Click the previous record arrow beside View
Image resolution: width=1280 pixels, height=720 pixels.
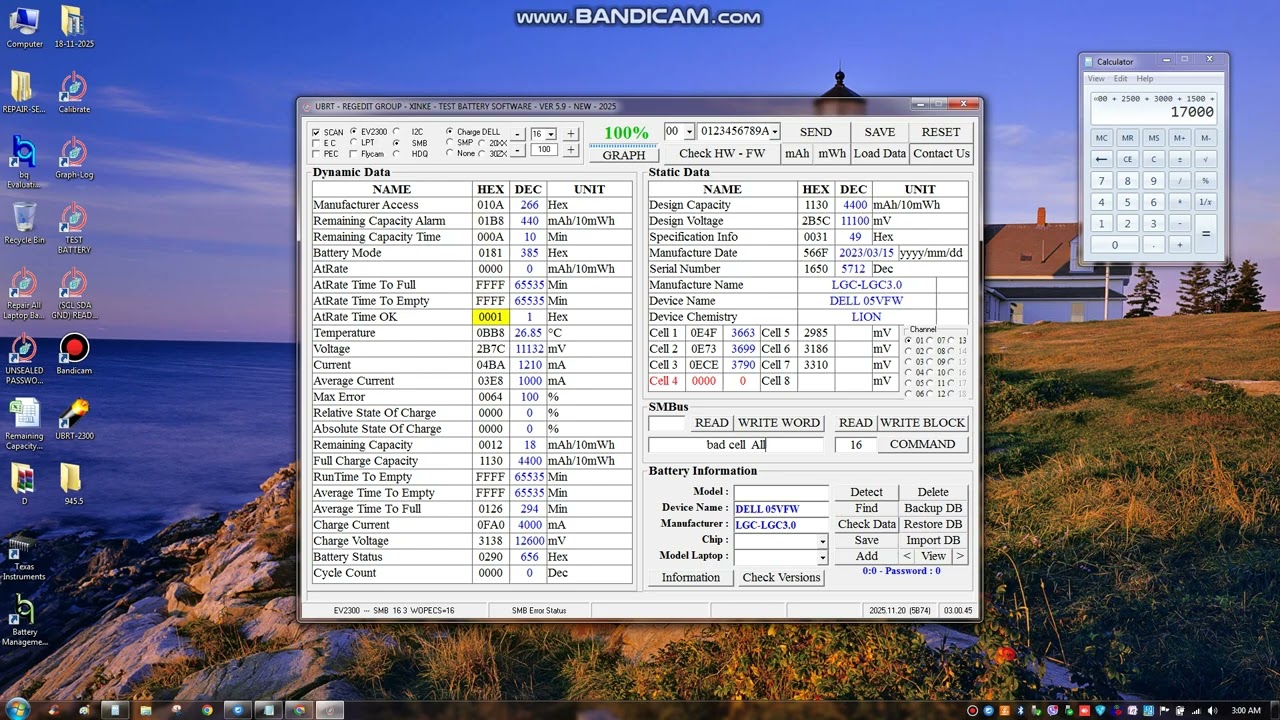click(907, 556)
